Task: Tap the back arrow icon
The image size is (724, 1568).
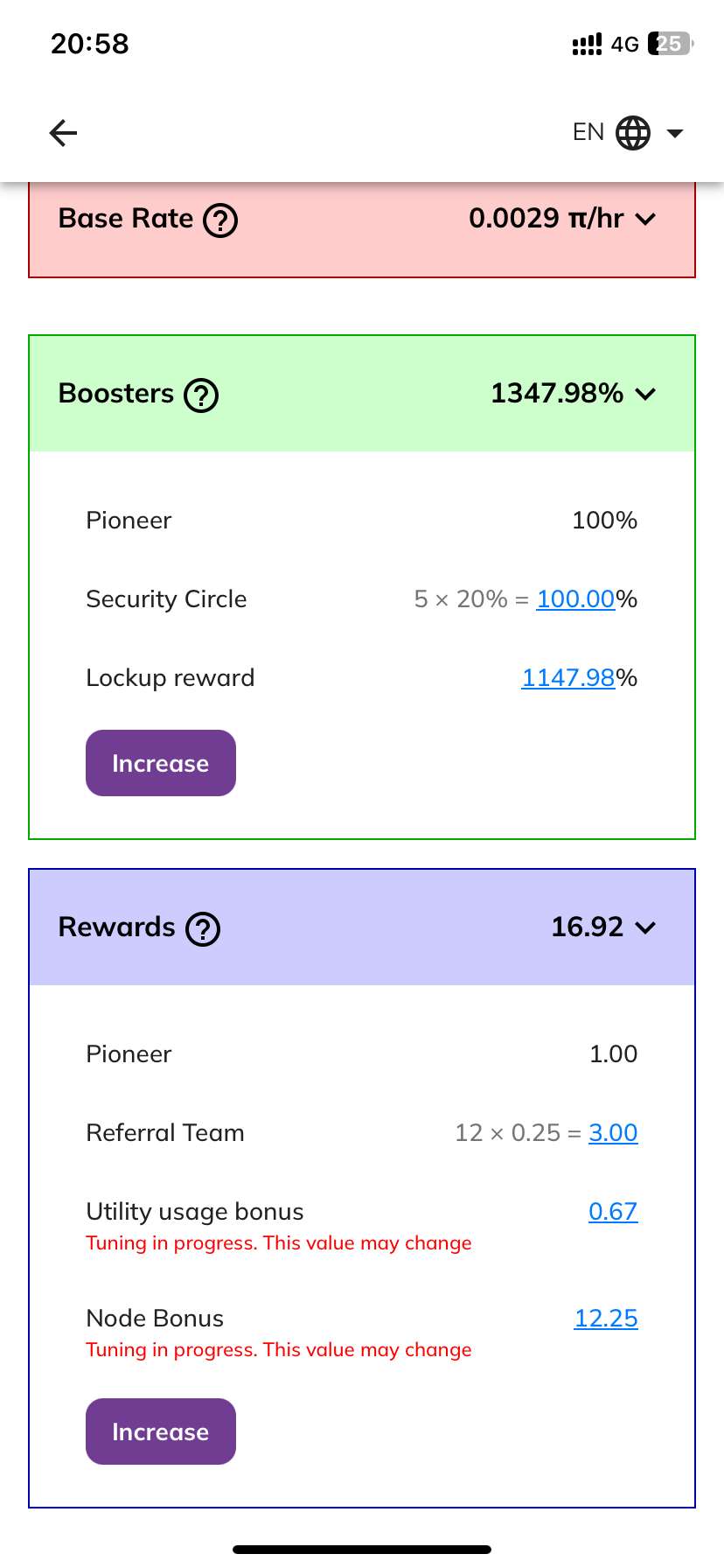Action: pyautogui.click(x=63, y=133)
